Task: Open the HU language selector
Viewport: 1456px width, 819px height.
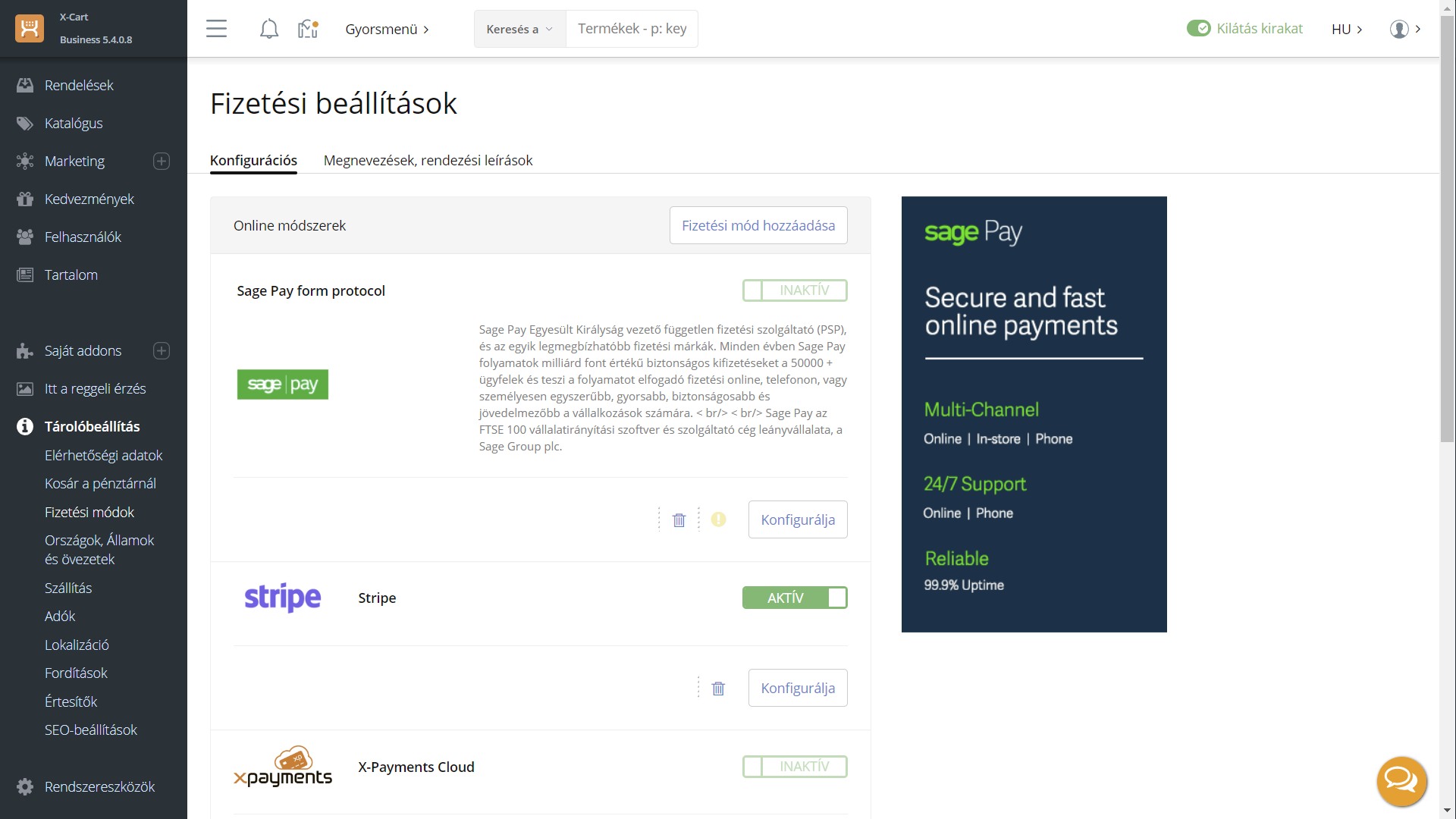Action: (1347, 29)
